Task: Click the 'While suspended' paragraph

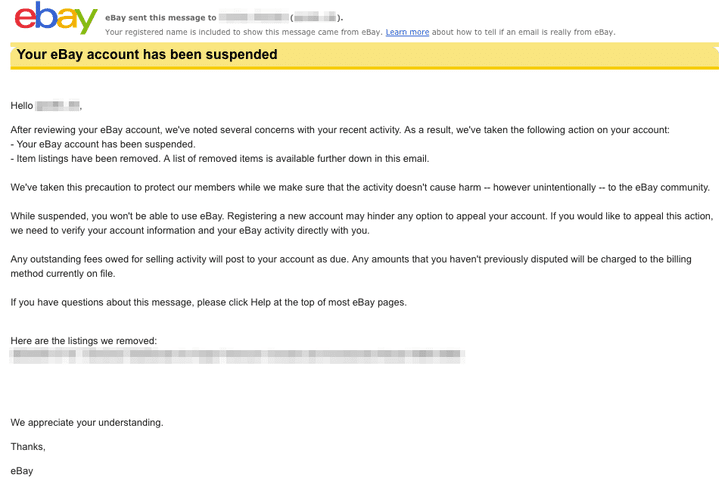Action: pyautogui.click(x=362, y=223)
